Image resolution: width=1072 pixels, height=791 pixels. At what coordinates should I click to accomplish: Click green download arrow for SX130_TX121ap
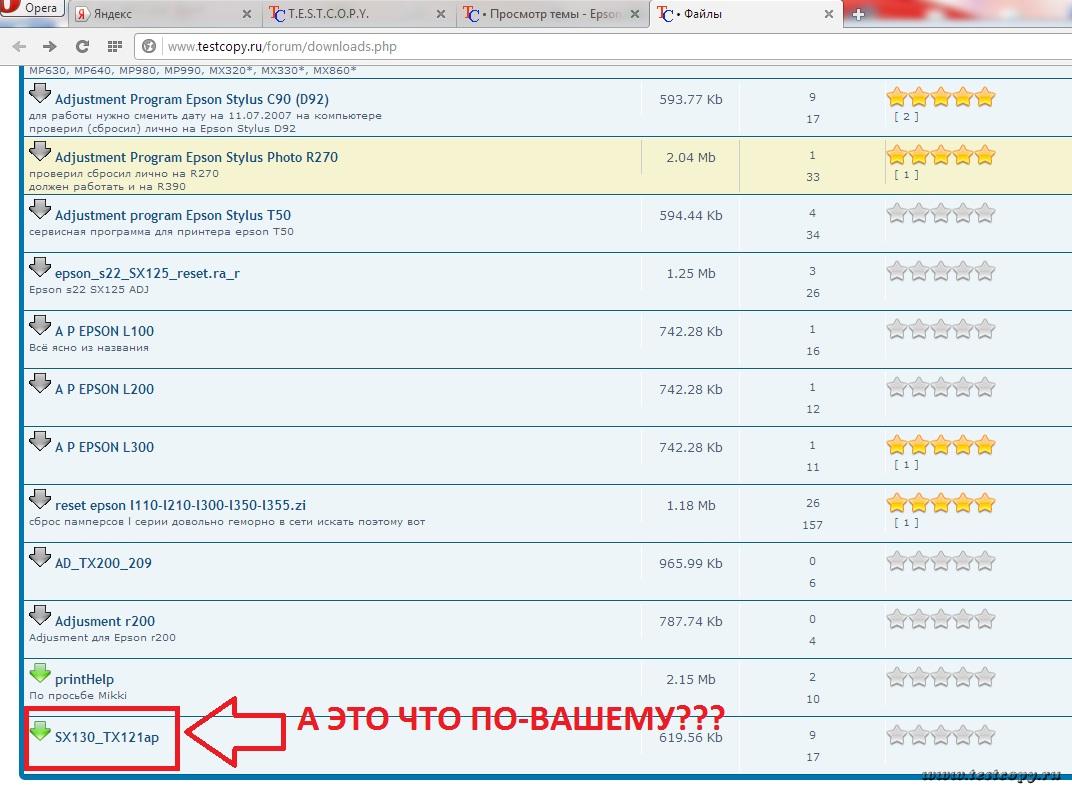pos(40,731)
